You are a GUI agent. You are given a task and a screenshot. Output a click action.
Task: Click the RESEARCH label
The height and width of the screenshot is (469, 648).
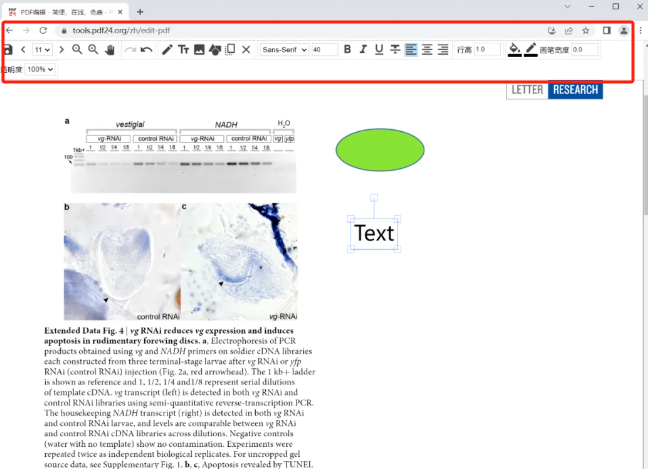point(575,90)
